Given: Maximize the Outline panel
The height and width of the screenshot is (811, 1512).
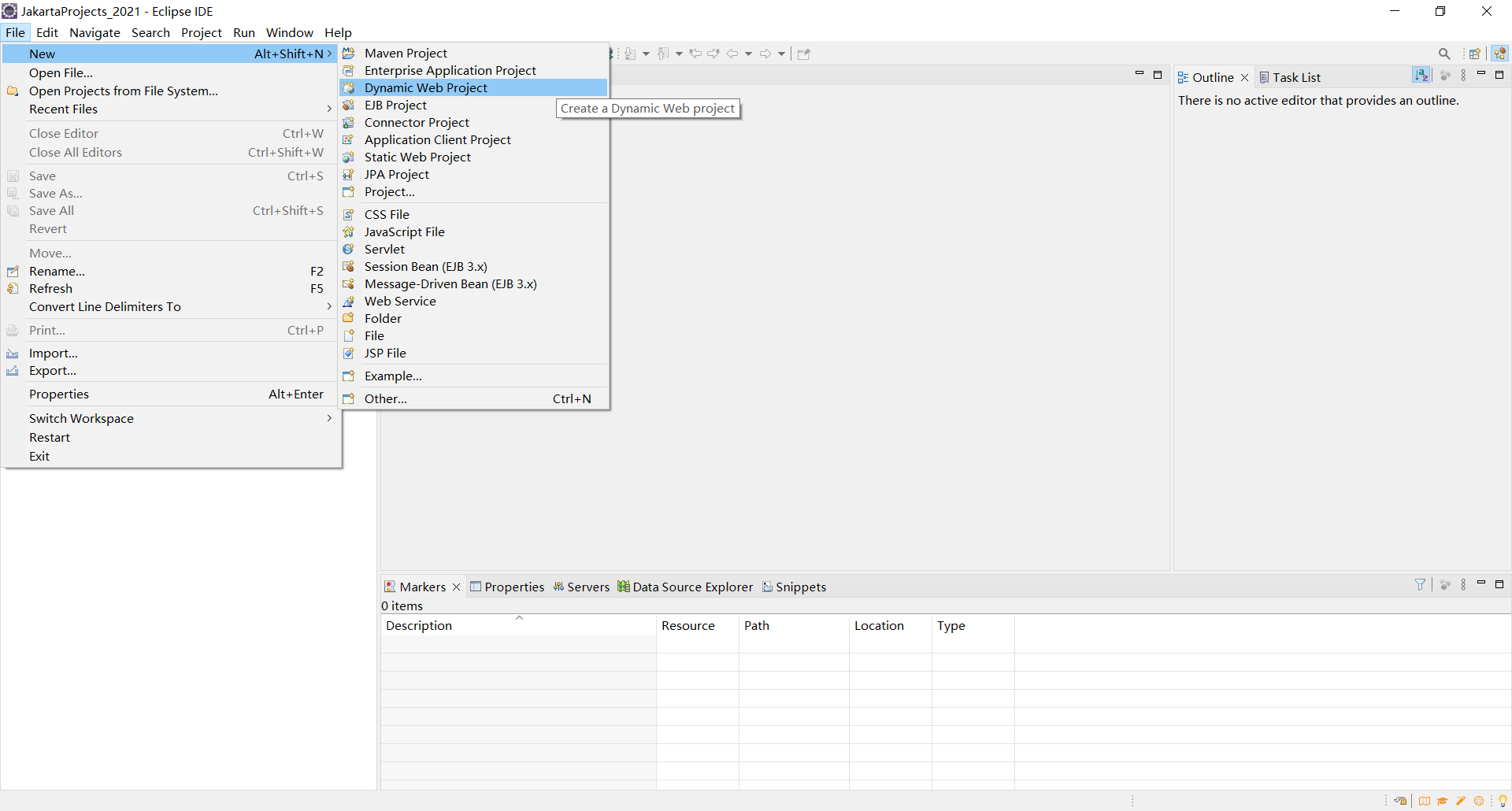Looking at the screenshot, I should (1499, 75).
